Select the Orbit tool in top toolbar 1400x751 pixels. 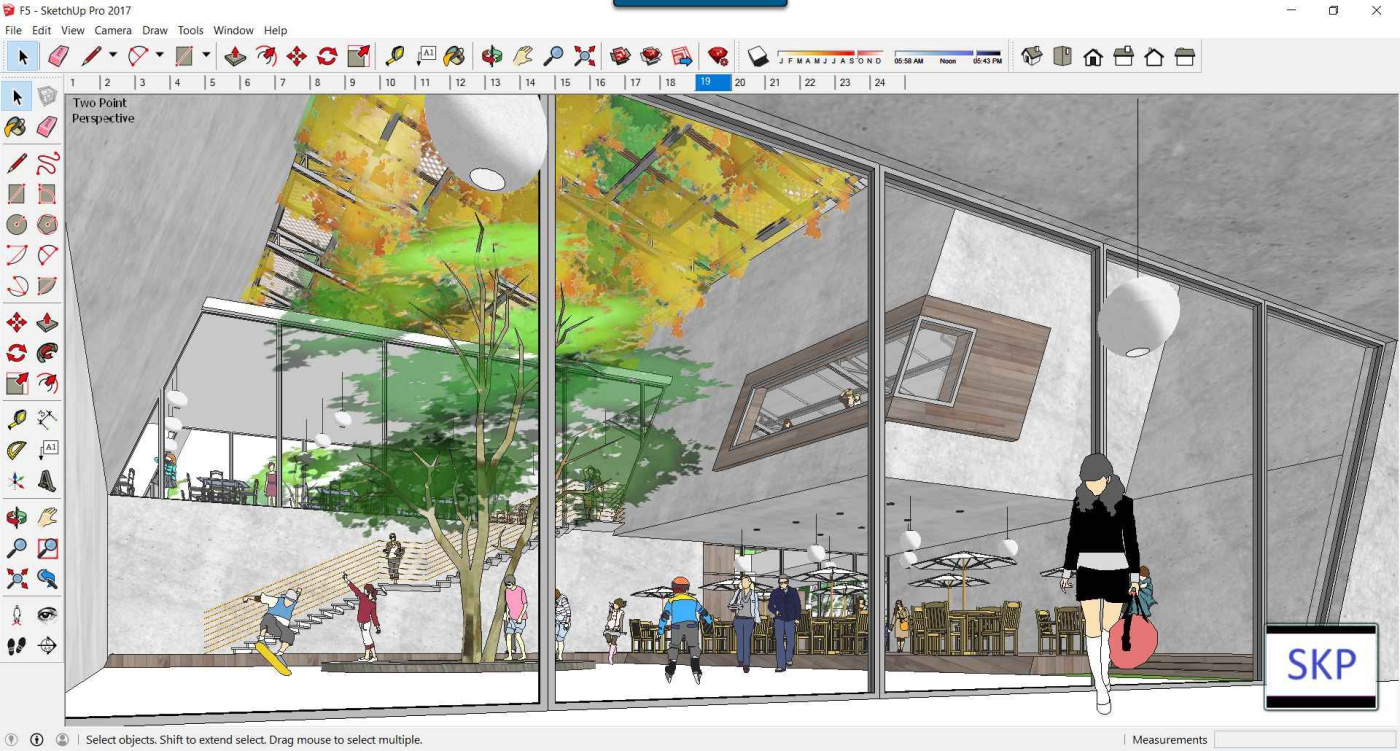pos(491,56)
